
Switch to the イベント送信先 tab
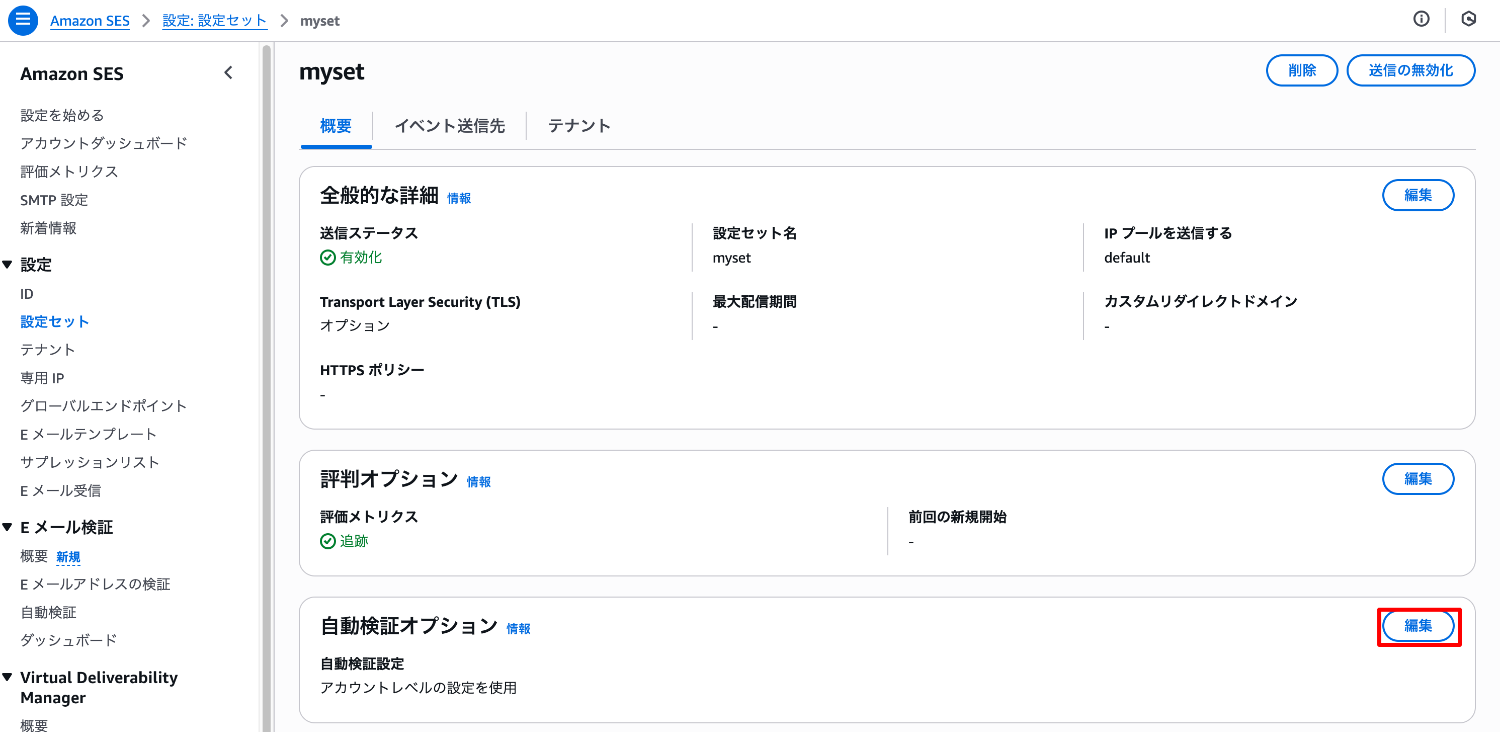click(x=449, y=126)
